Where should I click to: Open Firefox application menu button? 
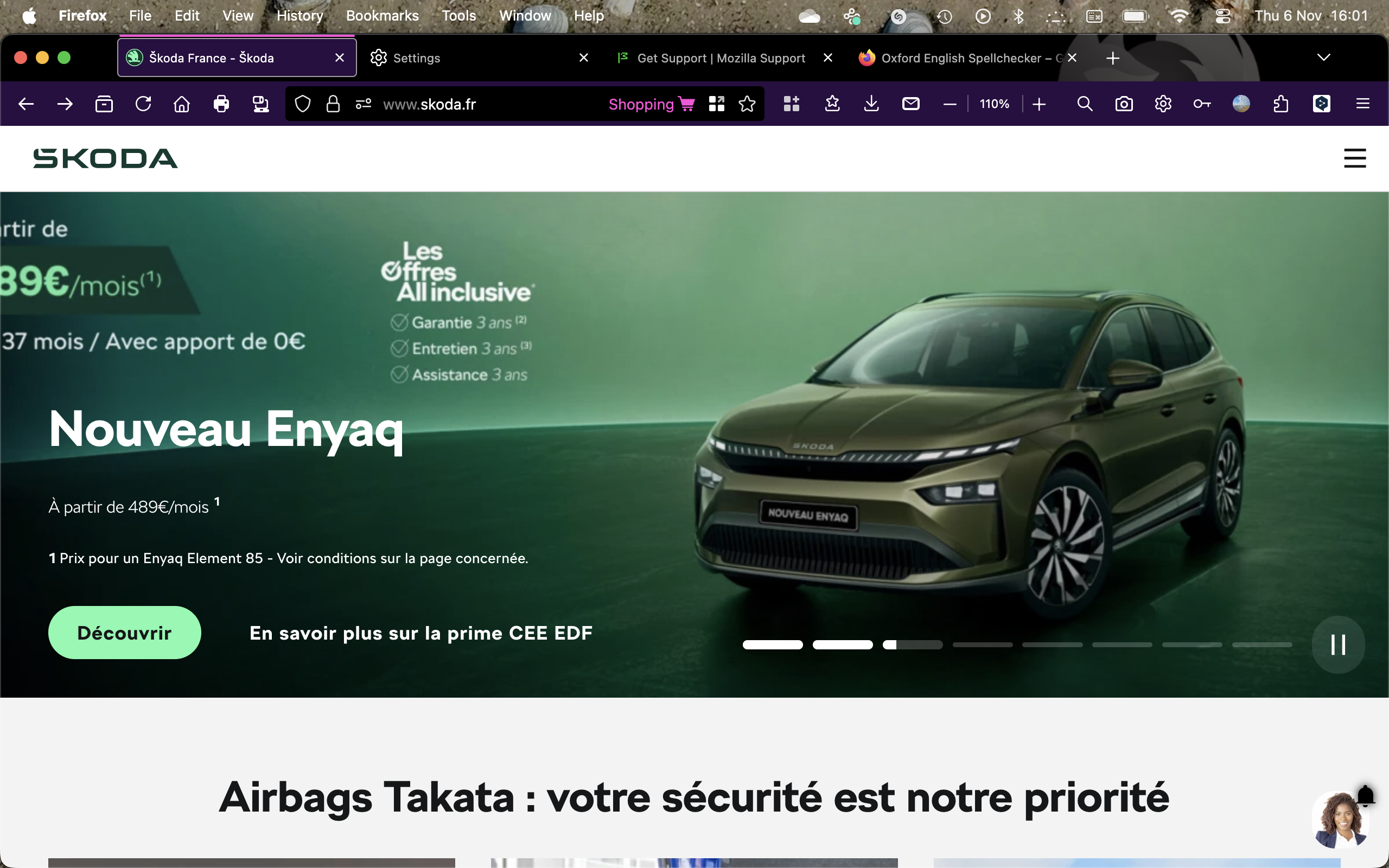tap(1362, 104)
